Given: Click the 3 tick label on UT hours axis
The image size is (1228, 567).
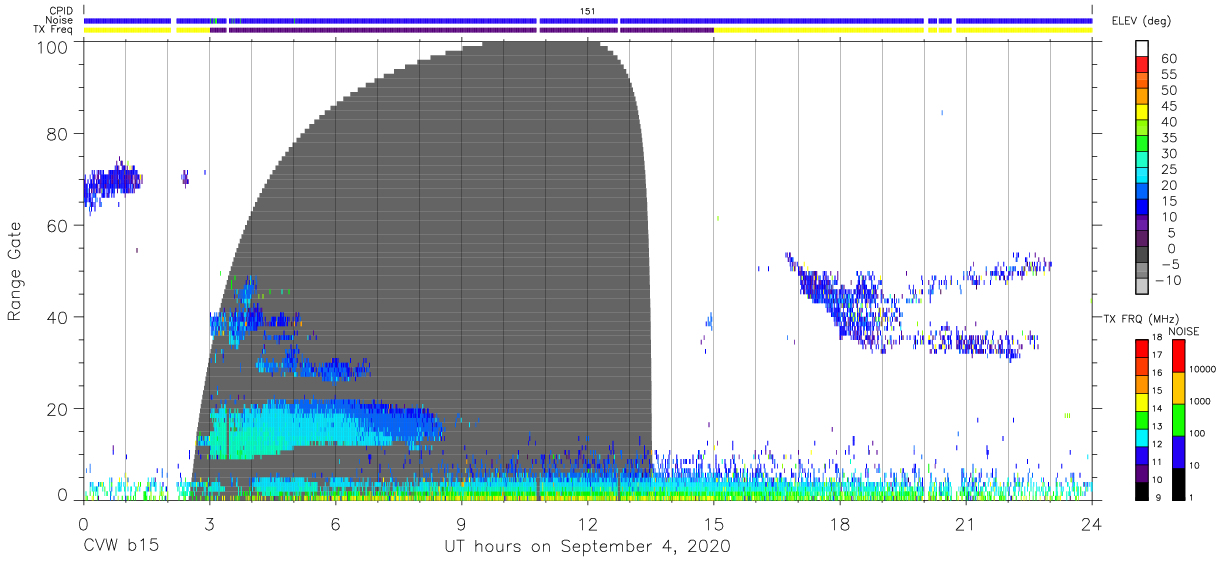Looking at the screenshot, I should click(x=209, y=524).
